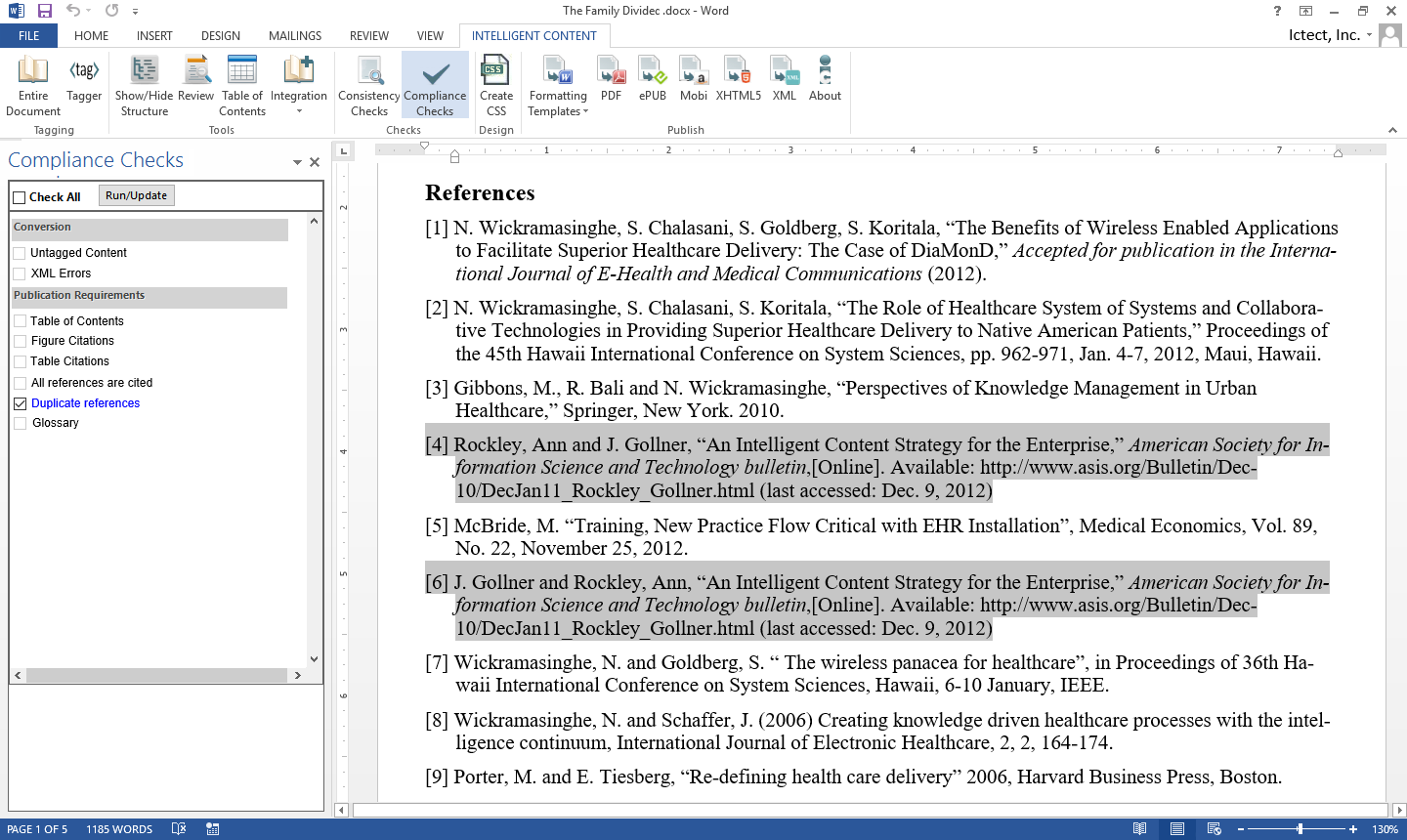Run Consistency Checks

pyautogui.click(x=369, y=85)
